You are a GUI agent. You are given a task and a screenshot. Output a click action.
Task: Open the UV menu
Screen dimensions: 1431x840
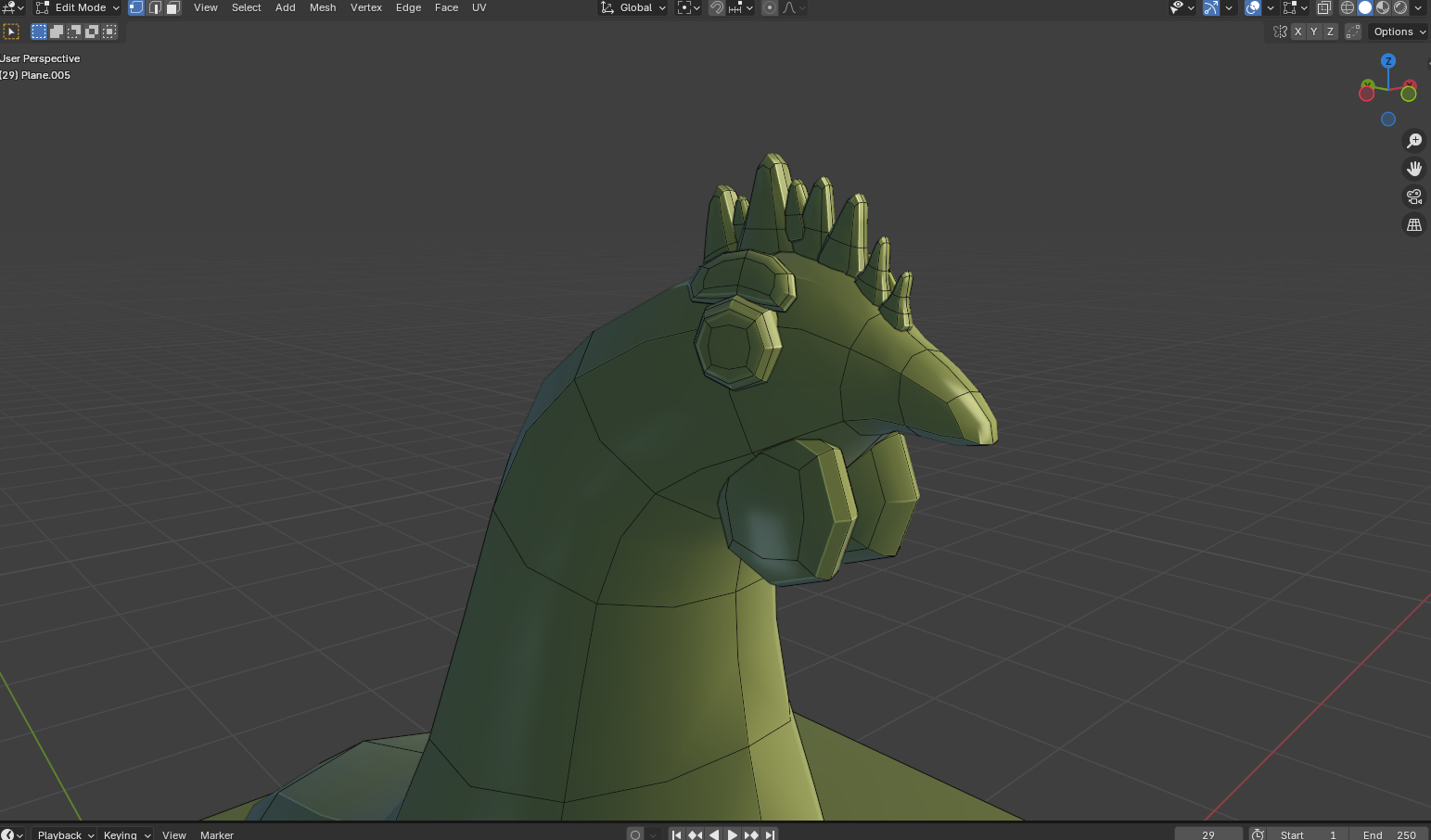click(479, 7)
